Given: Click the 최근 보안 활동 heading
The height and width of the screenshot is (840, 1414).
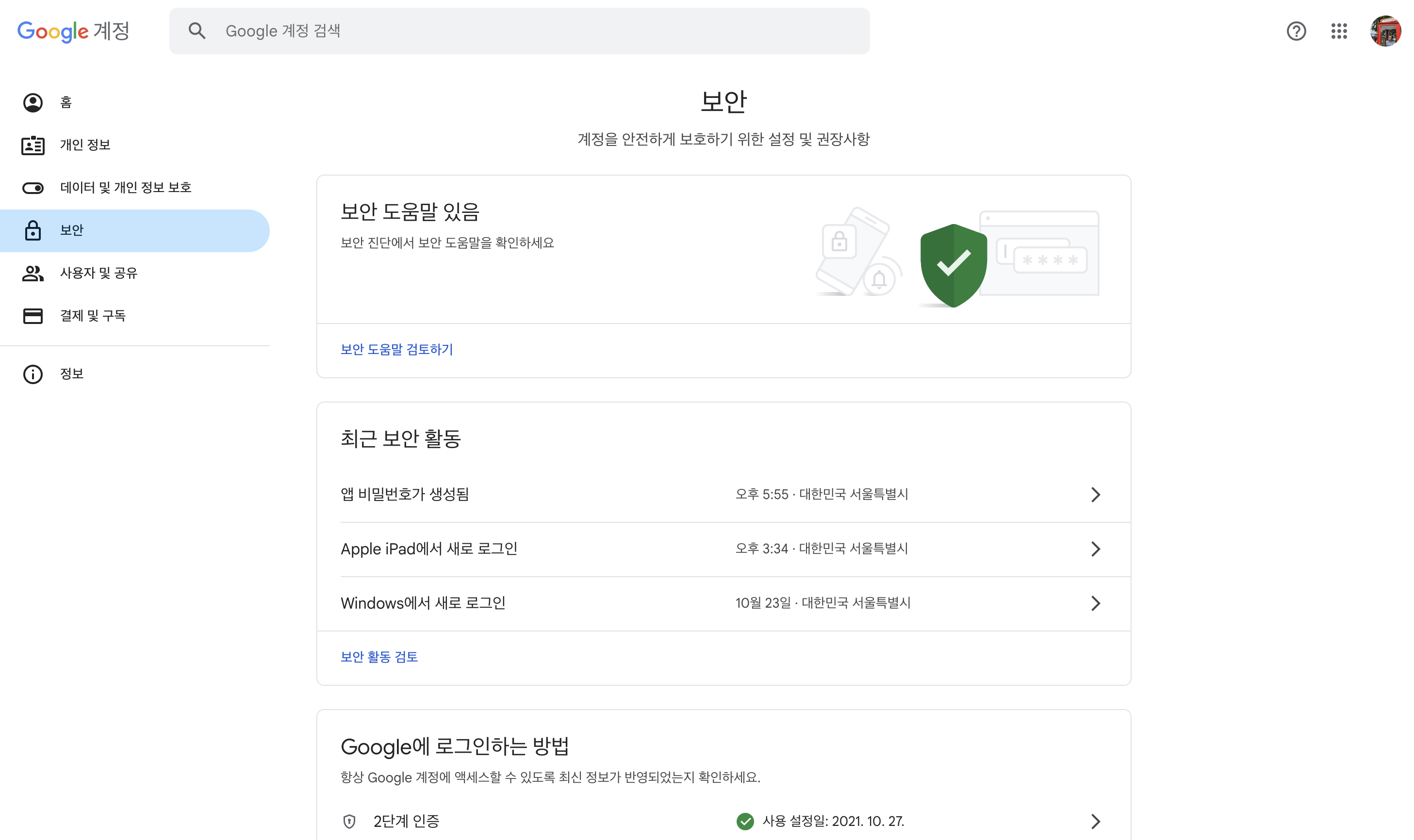Looking at the screenshot, I should [x=400, y=439].
